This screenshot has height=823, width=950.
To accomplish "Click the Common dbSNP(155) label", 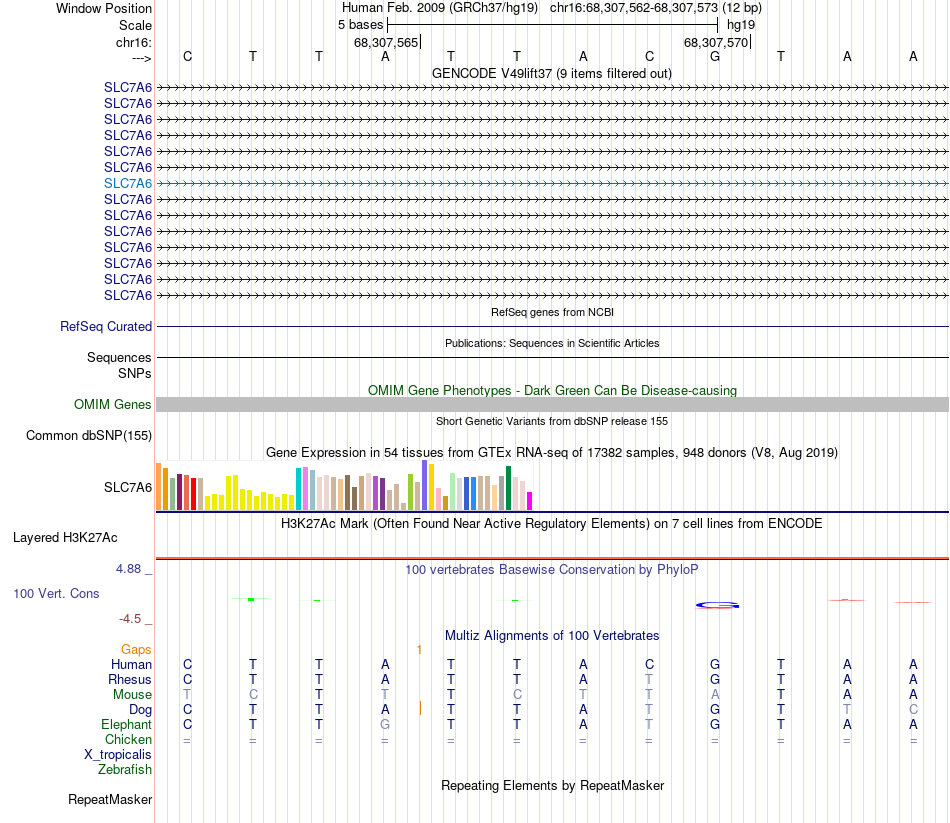I will [x=89, y=435].
